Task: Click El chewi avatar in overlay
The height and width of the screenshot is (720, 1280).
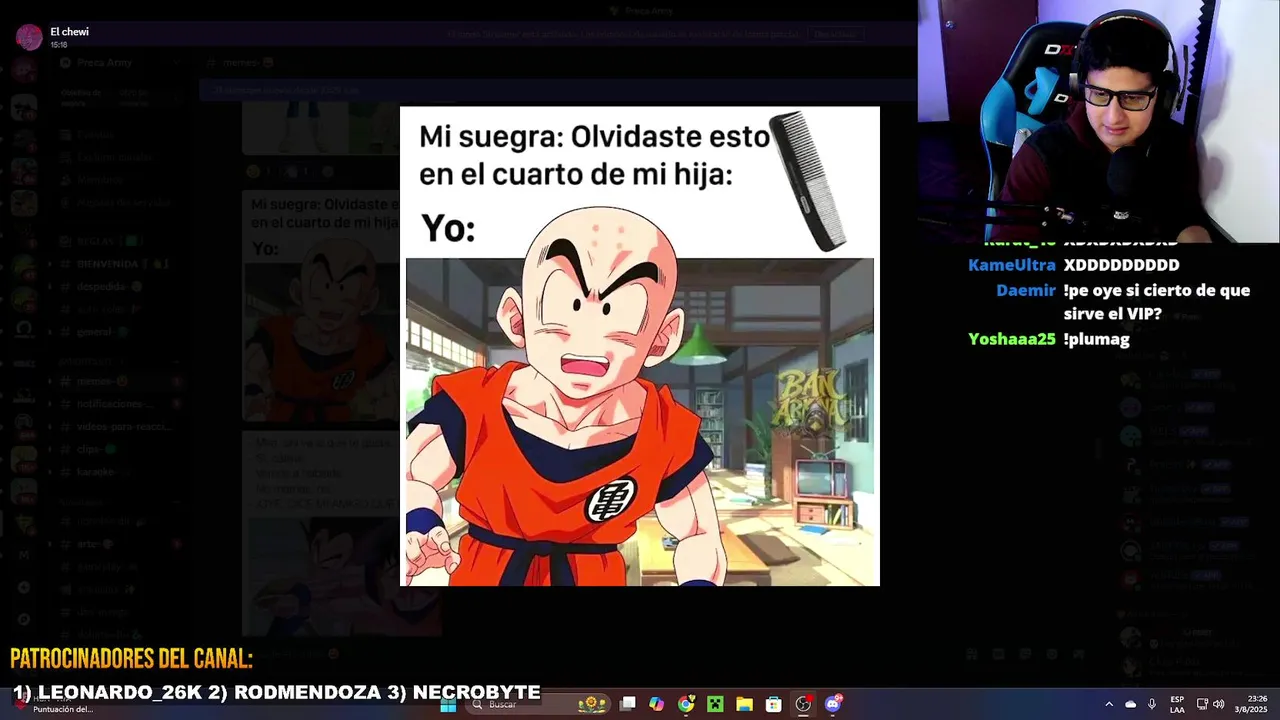Action: tap(29, 37)
